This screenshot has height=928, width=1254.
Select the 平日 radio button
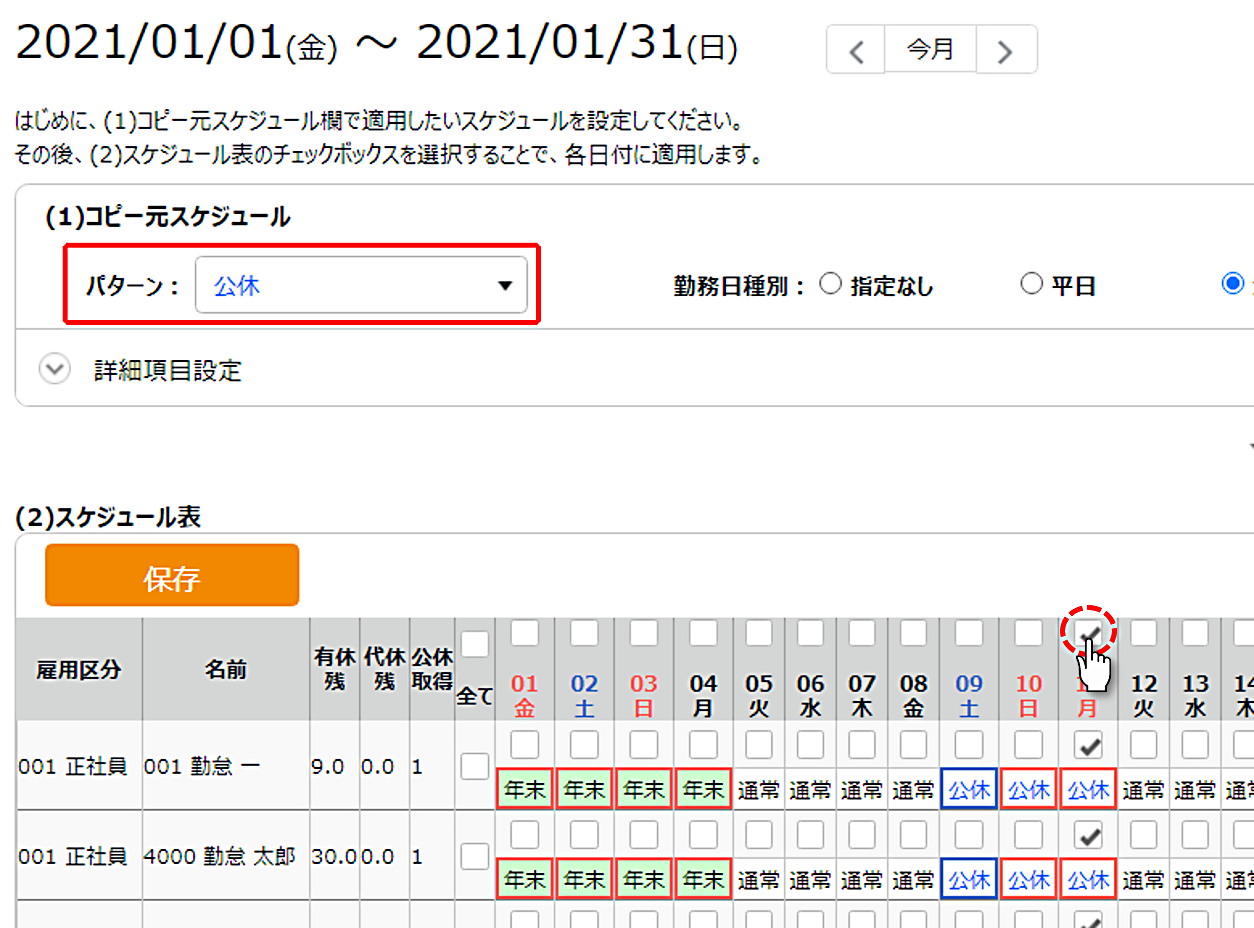pos(1031,285)
